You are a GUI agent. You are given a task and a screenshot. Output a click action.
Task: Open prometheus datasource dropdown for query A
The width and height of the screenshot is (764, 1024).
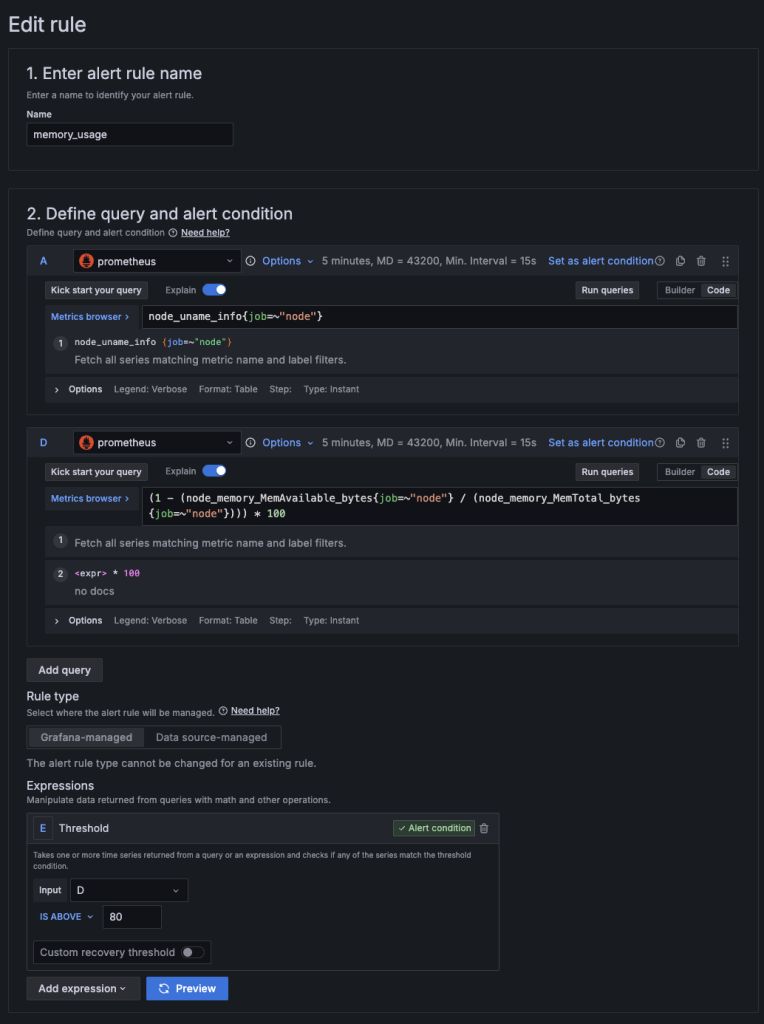[157, 261]
